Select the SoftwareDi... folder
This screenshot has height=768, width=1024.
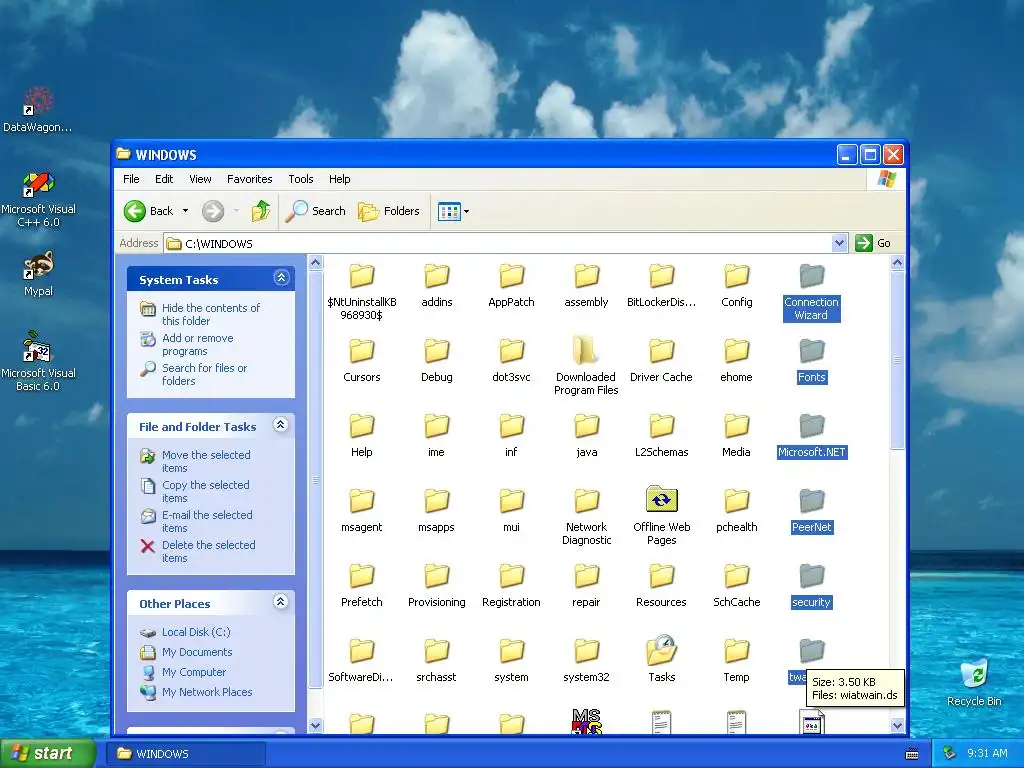(x=361, y=659)
